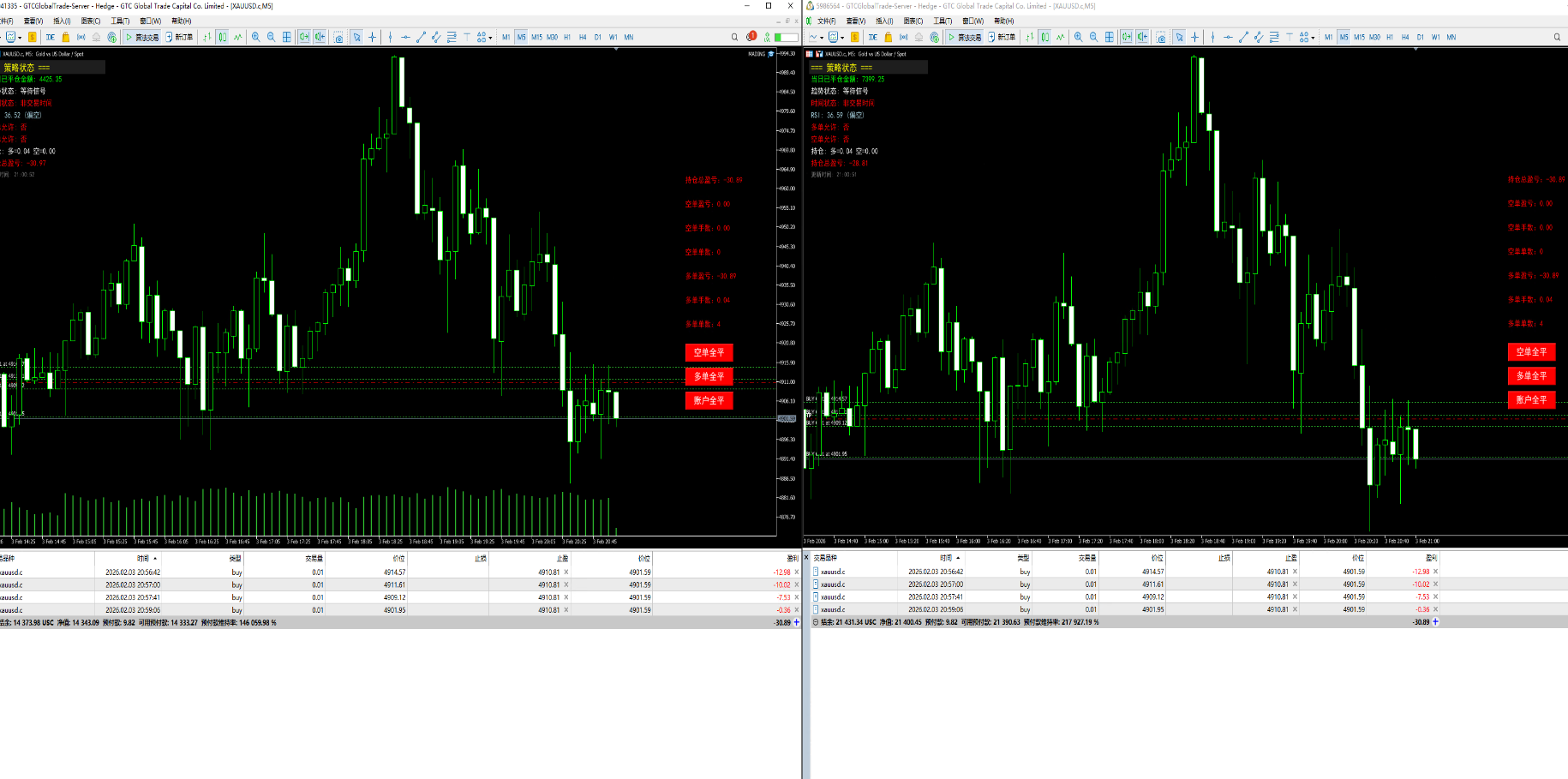Open 查看(V) menu in left window

pos(33,21)
